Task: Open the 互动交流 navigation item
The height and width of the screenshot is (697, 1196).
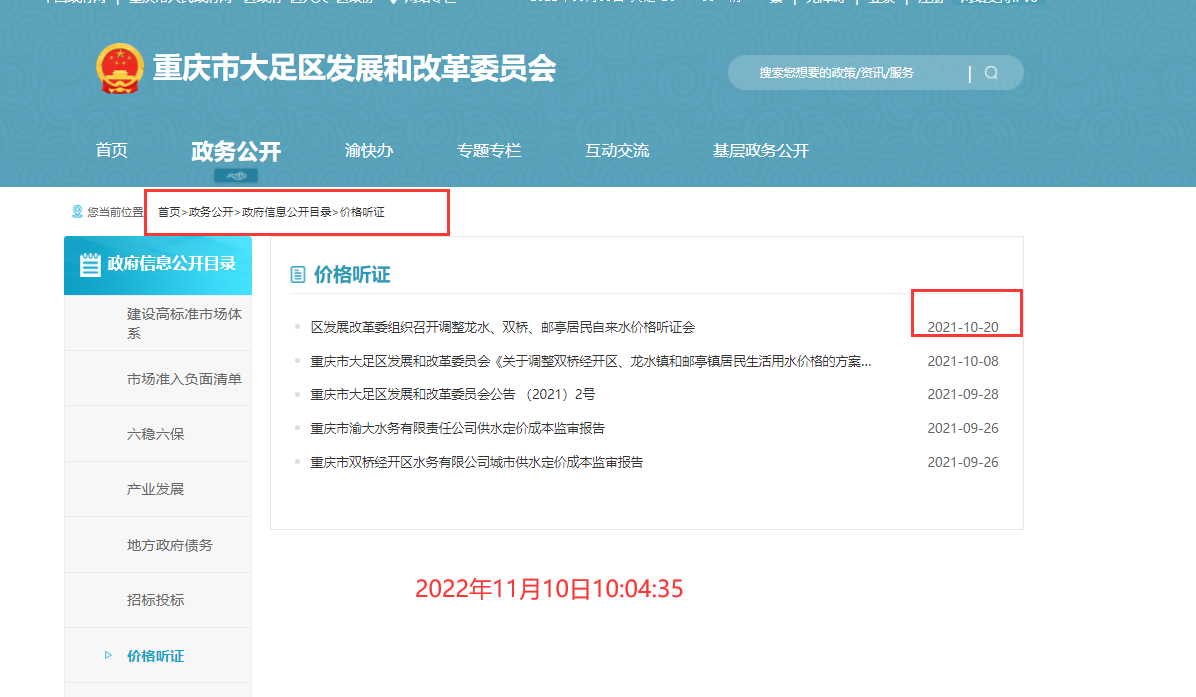Action: pyautogui.click(x=617, y=151)
